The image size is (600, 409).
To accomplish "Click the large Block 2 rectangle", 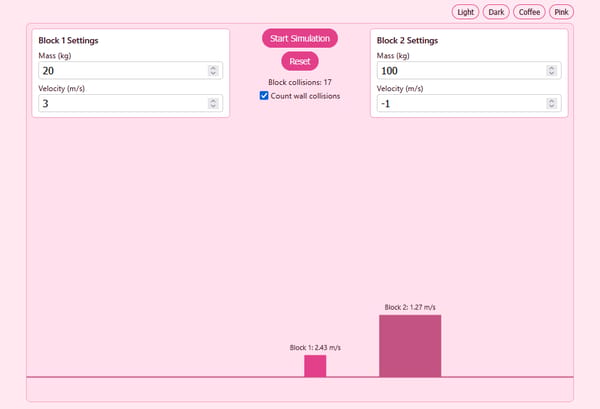I will tap(410, 346).
